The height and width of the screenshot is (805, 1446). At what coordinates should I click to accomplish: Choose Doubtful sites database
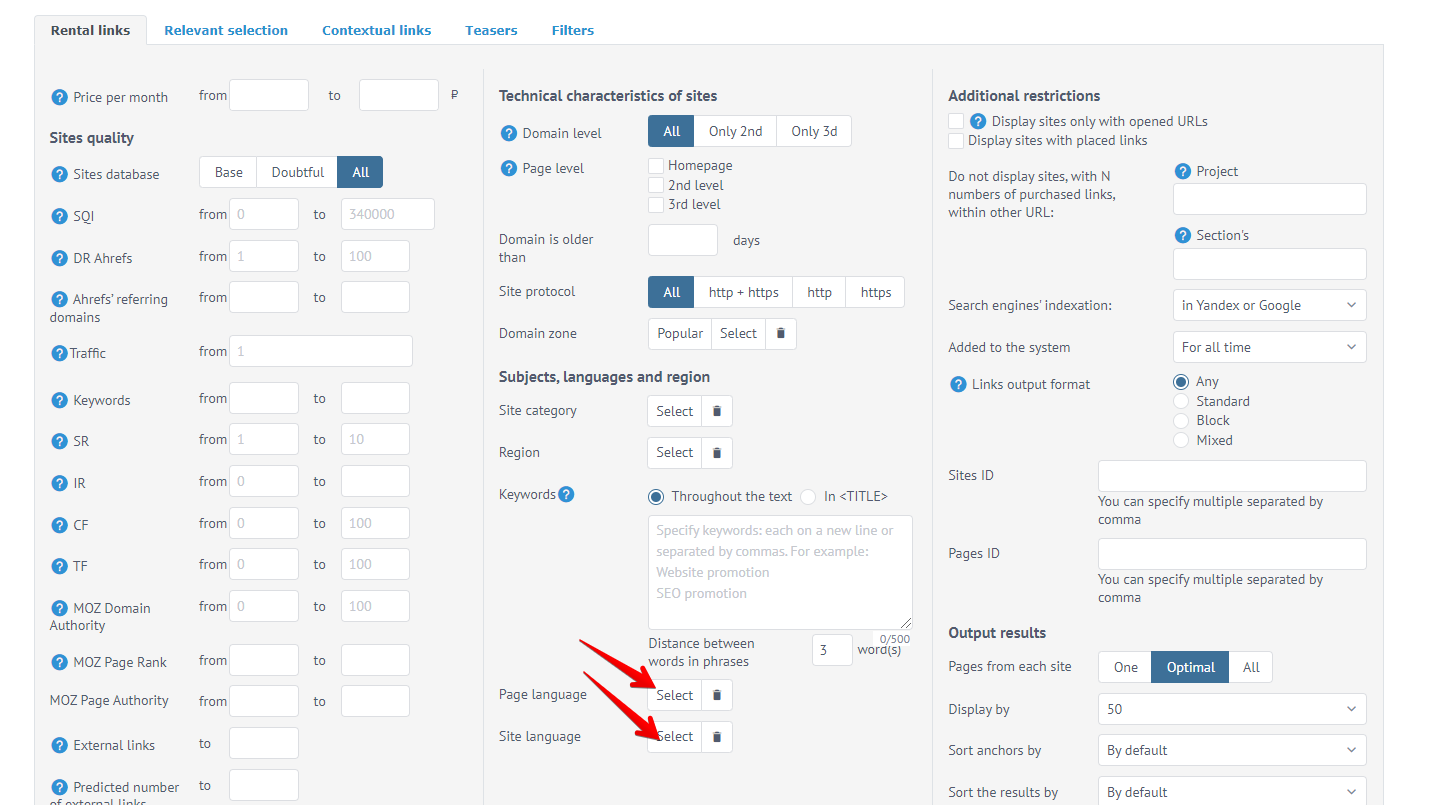(297, 172)
